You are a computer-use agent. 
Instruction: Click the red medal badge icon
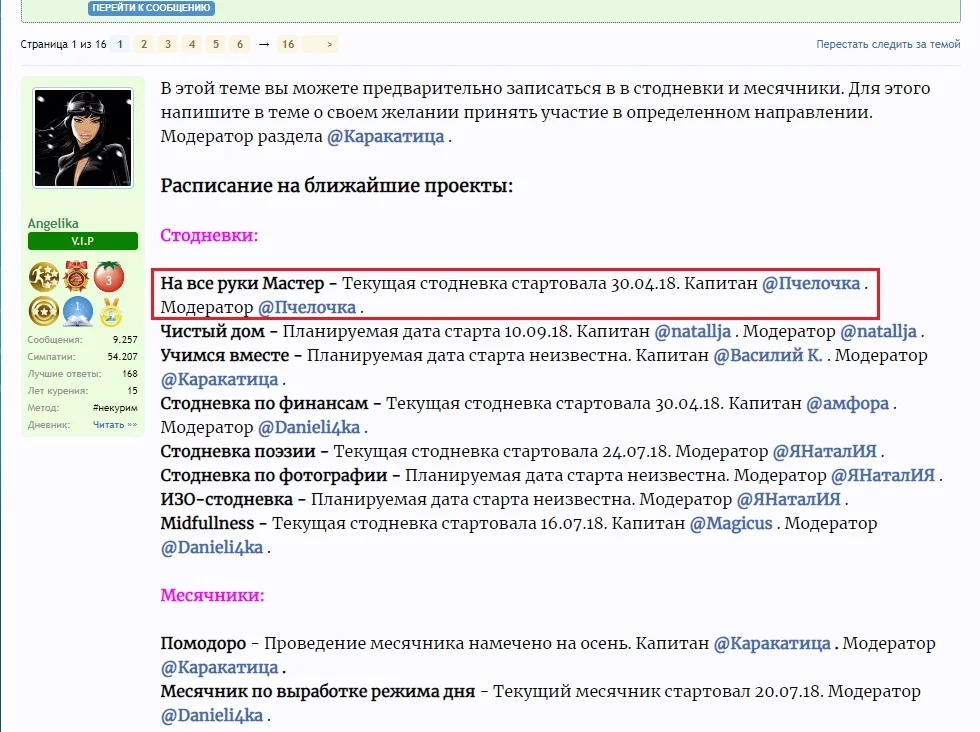(x=77, y=277)
